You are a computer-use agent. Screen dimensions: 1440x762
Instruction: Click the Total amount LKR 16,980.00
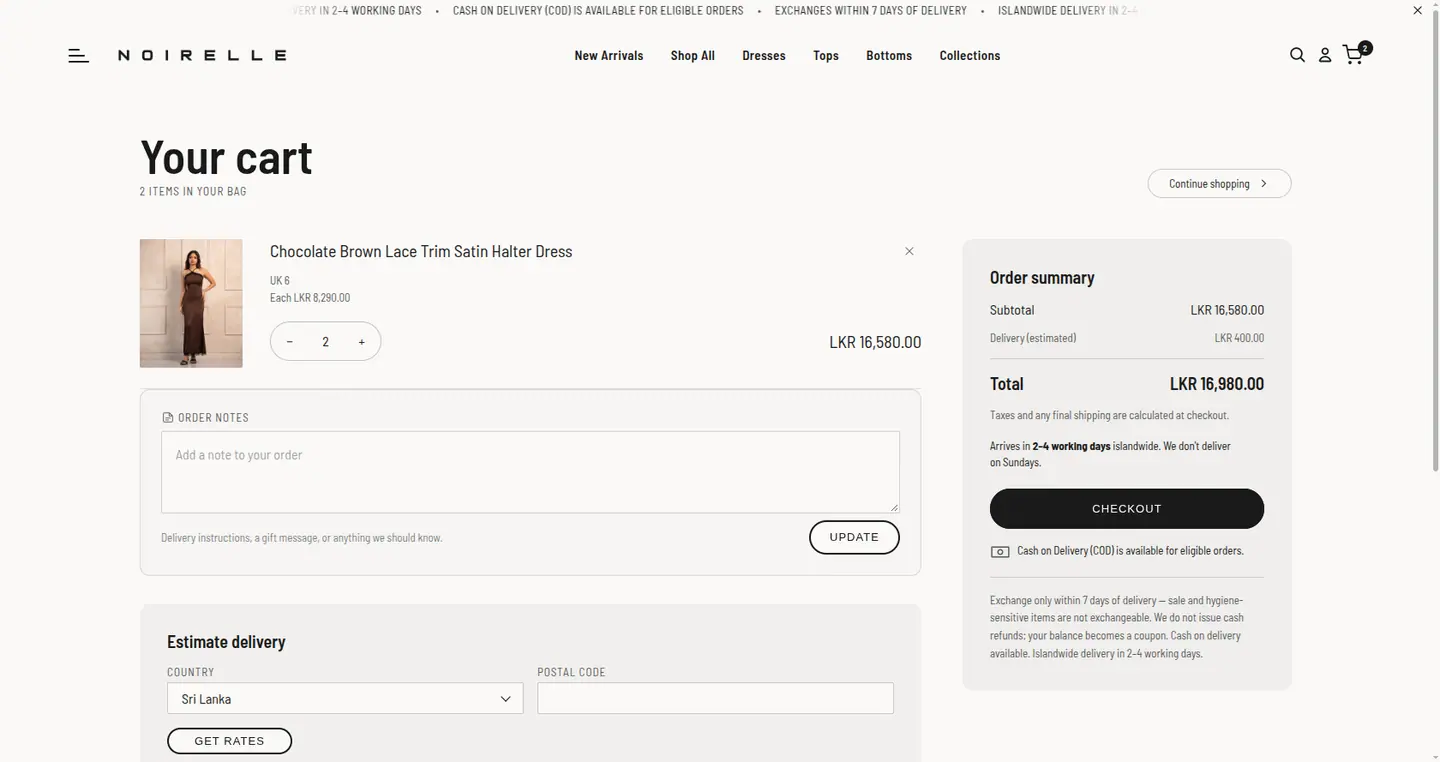[1217, 384]
